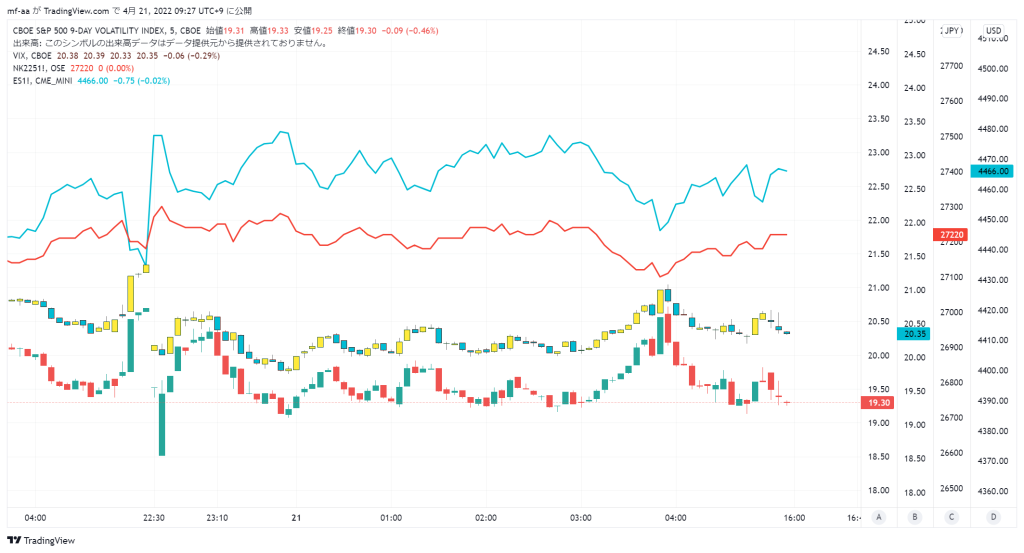1024x553 pixels.
Task: Click the tall green candle dropping to 18.50
Action: (162, 424)
